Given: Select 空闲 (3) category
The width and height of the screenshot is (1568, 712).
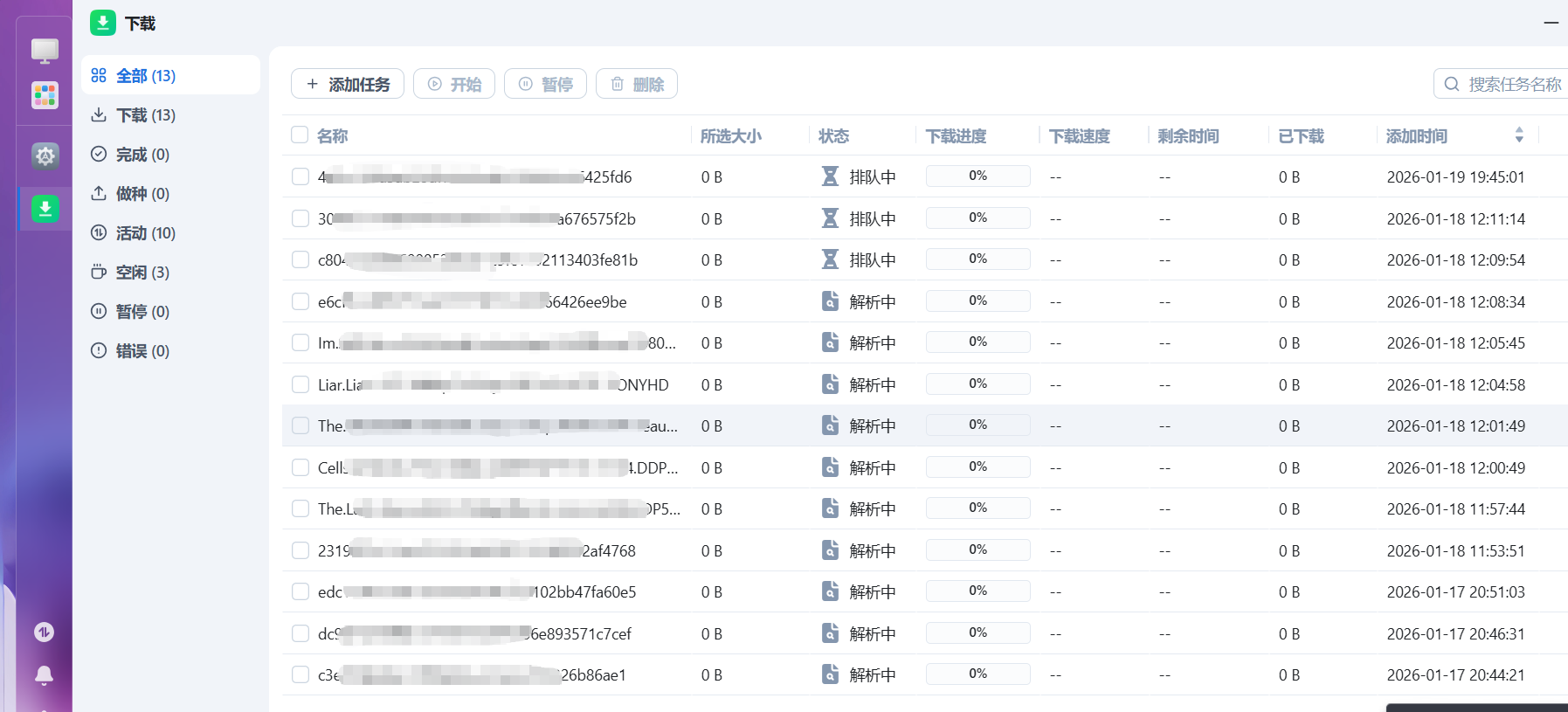Looking at the screenshot, I should 170,272.
